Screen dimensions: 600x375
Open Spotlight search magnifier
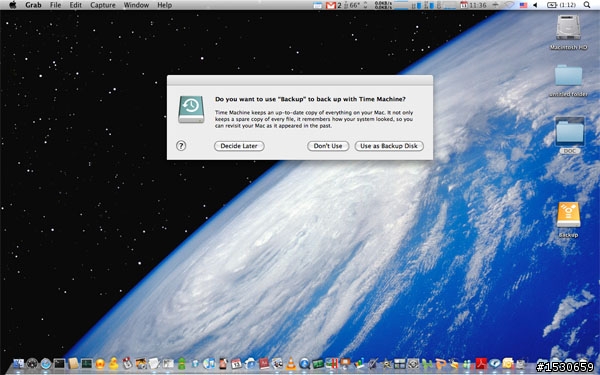click(x=587, y=5)
